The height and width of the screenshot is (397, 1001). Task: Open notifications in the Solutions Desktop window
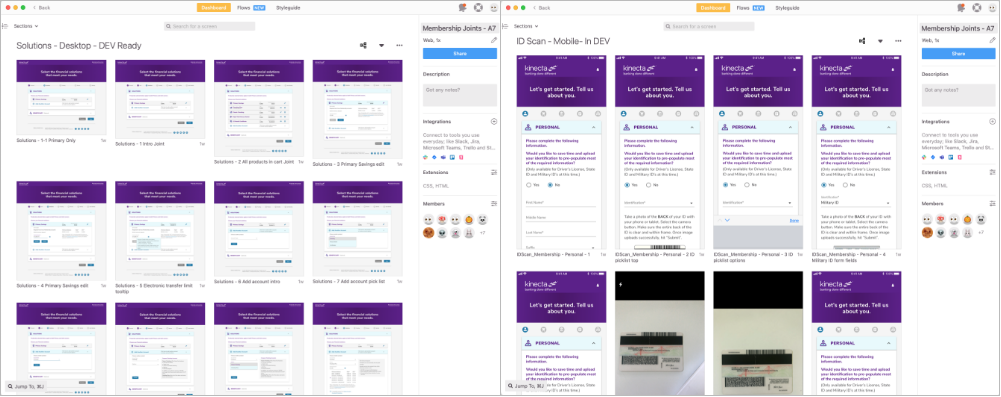click(x=463, y=8)
